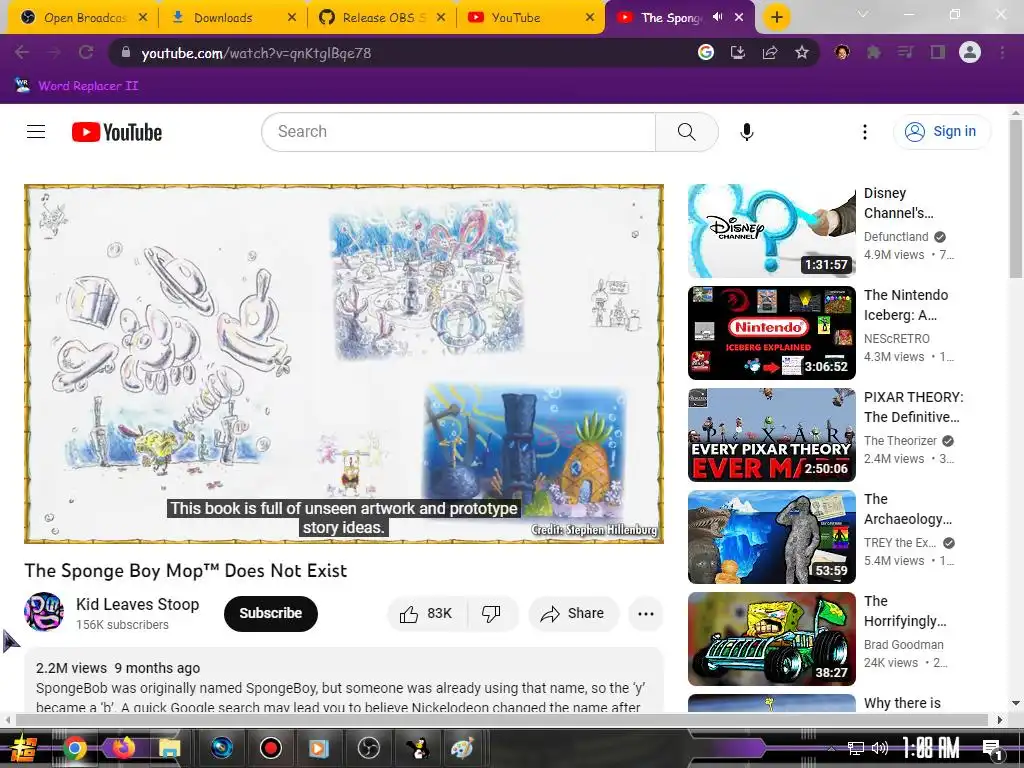Like the video with 83K thumbs up
Screen dimensions: 1024x768
click(426, 613)
